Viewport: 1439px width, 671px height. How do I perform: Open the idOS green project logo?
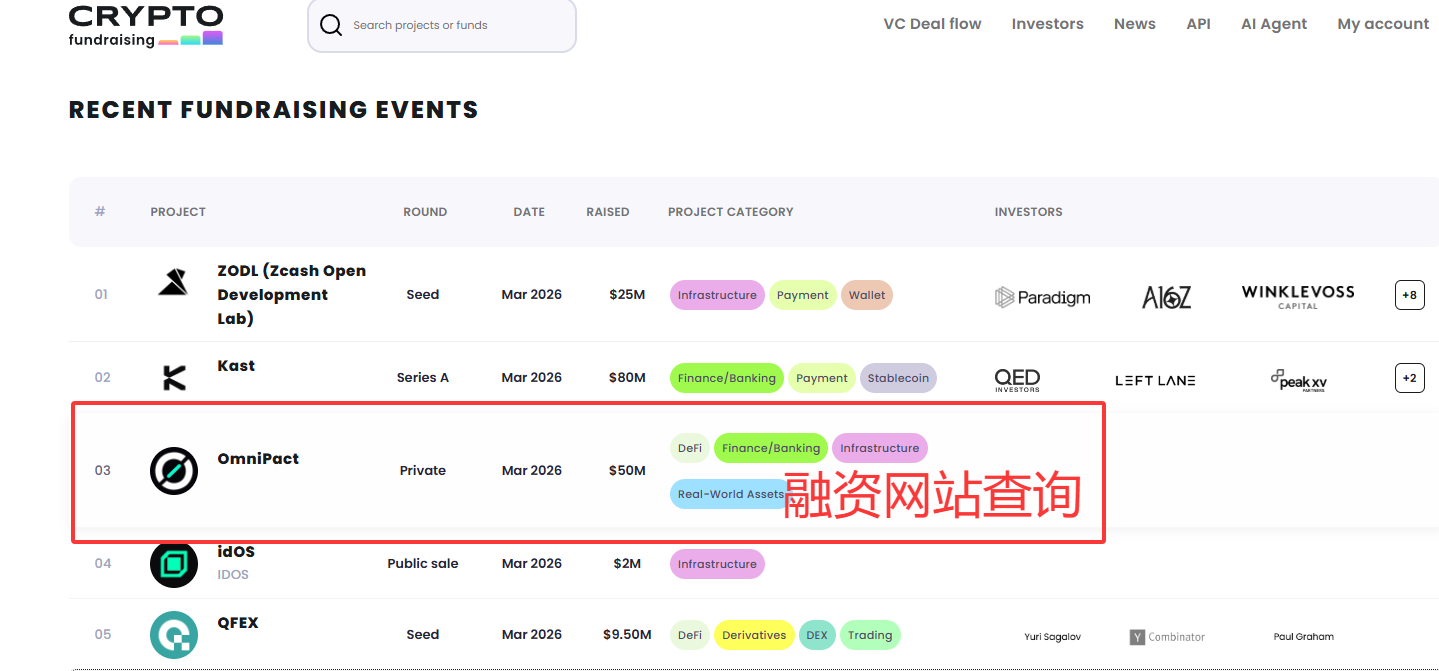coord(174,564)
